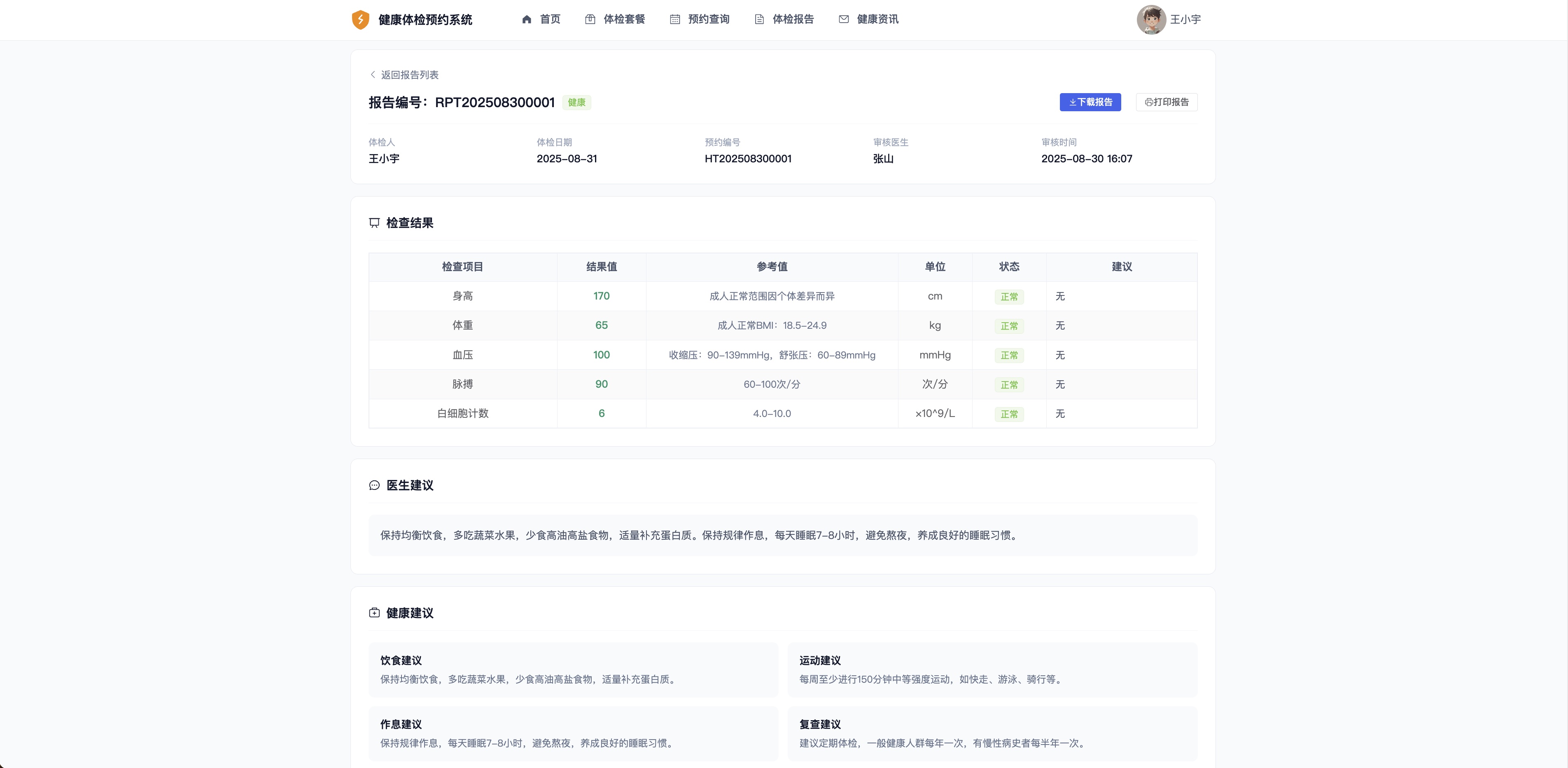Image resolution: width=1568 pixels, height=768 pixels.
Task: Print the report using 打印报告
Action: (1166, 102)
